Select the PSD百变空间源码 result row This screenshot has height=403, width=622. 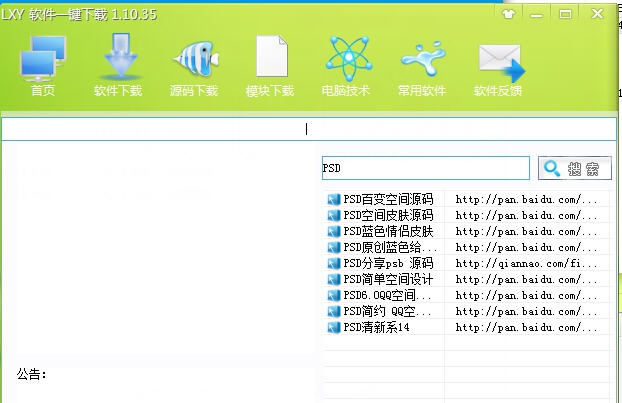[x=466, y=199]
